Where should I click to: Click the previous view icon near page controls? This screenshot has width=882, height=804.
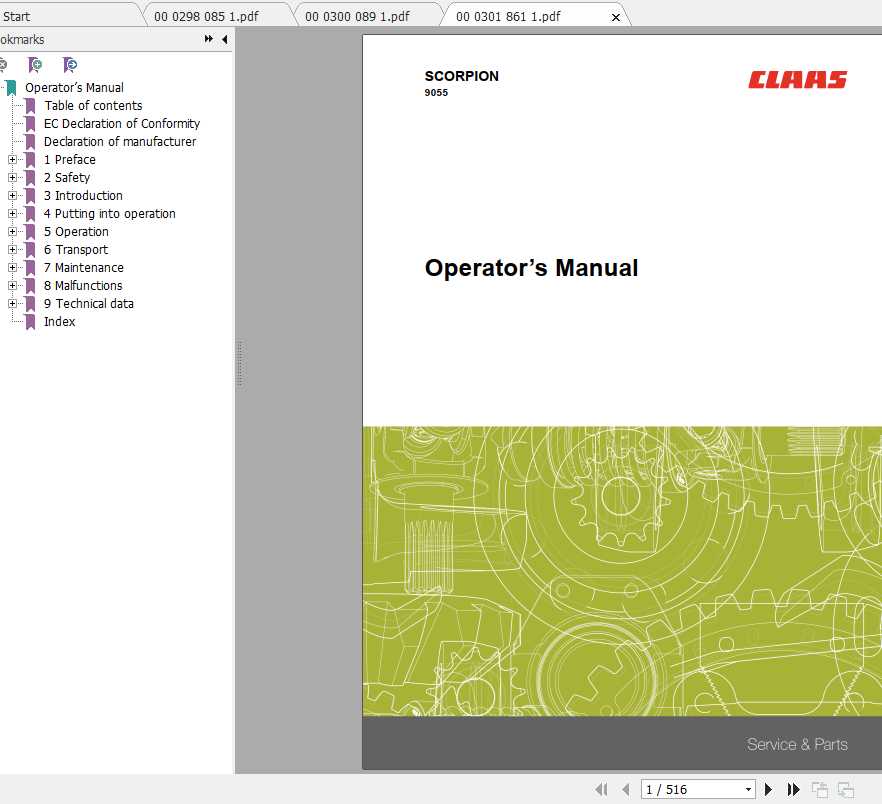click(820, 789)
